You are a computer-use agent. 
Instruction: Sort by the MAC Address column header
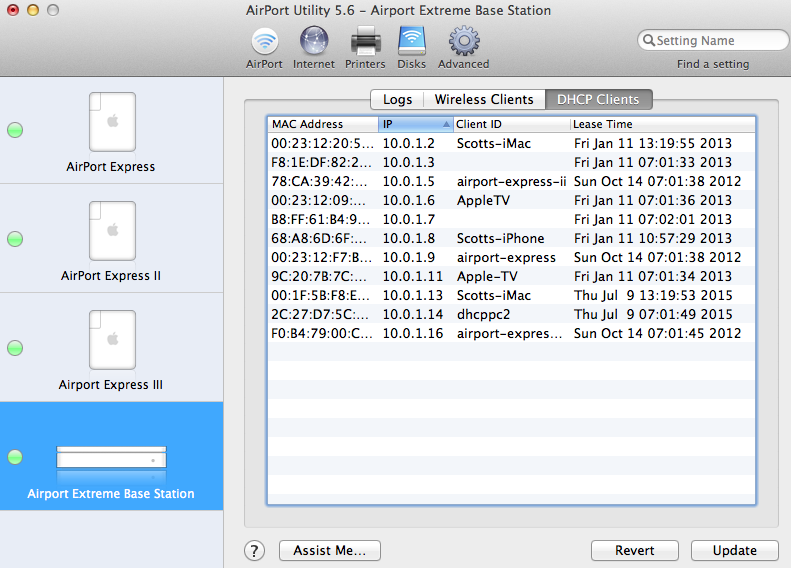tap(323, 124)
